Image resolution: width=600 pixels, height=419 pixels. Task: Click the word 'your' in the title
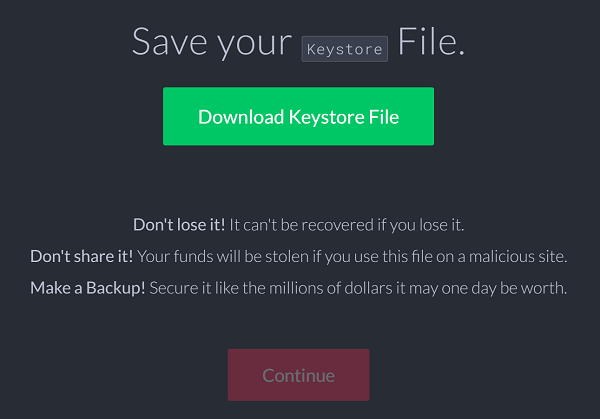pyautogui.click(x=255, y=45)
